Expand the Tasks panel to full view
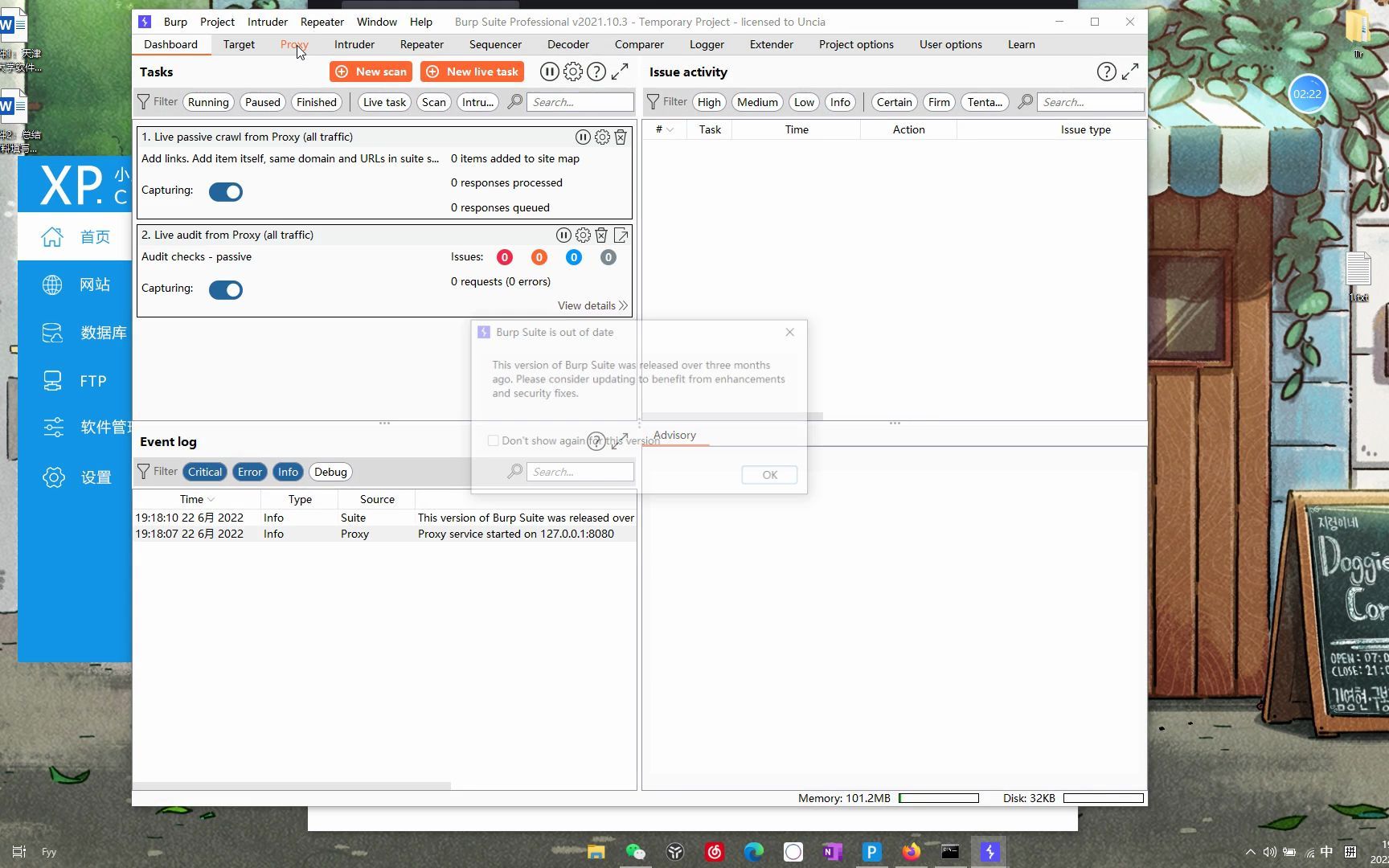The width and height of the screenshot is (1389, 868). click(620, 72)
